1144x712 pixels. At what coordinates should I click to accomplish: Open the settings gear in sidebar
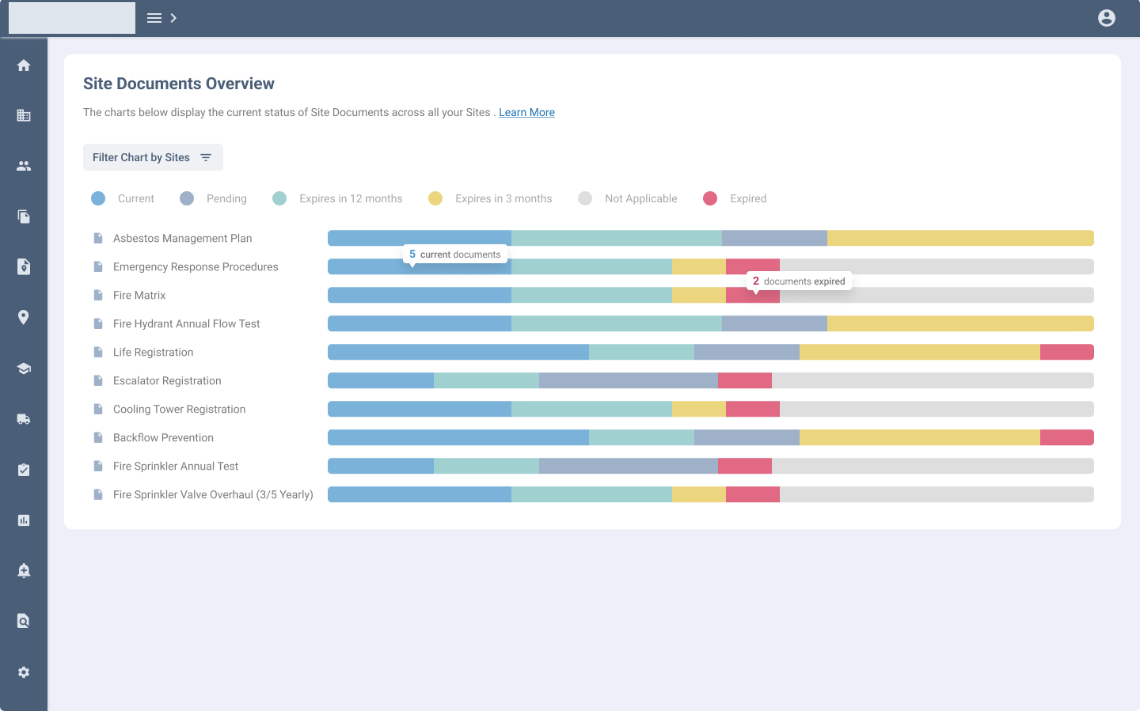pos(24,673)
